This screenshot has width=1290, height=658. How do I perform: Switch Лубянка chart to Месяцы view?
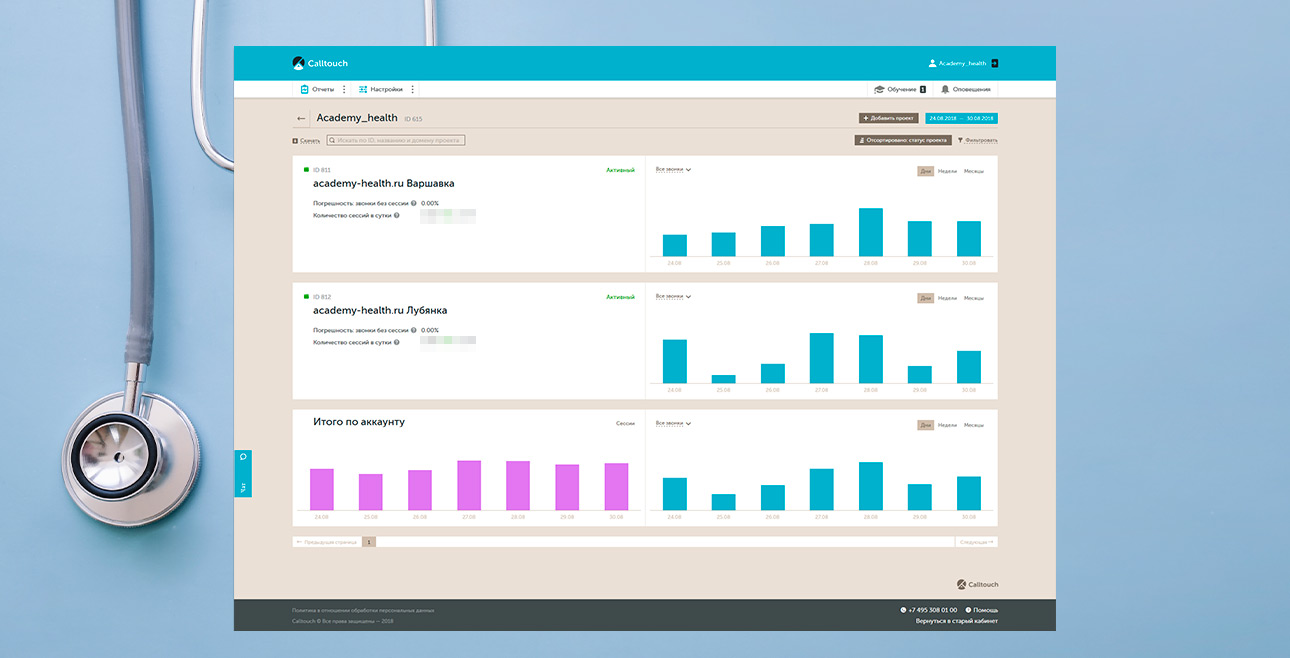point(973,298)
